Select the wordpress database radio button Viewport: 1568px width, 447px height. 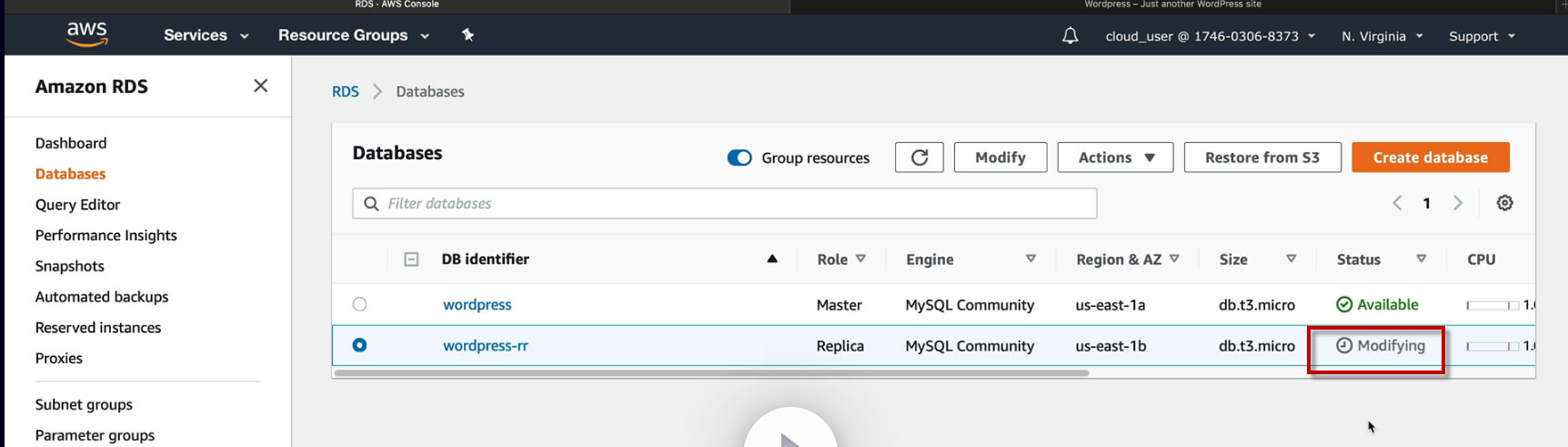click(x=360, y=304)
